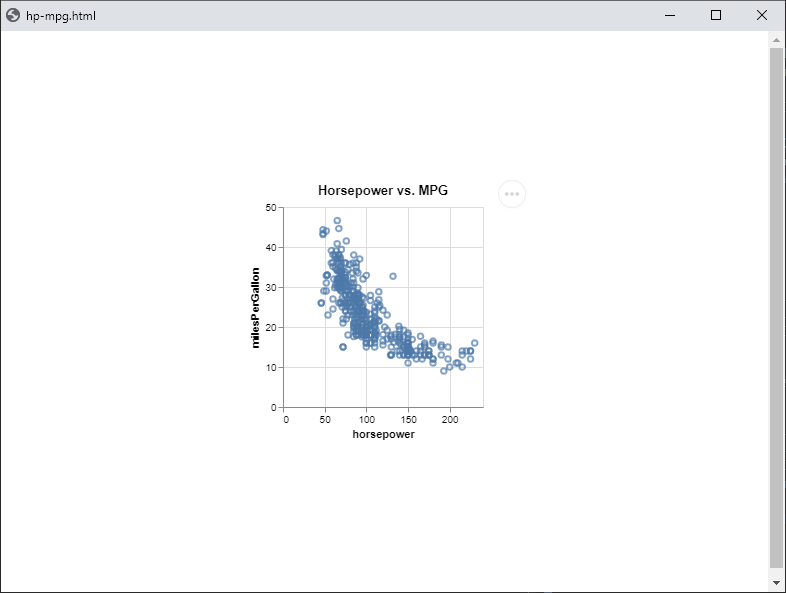Image resolution: width=786 pixels, height=593 pixels.
Task: Click the scrollbar down arrow
Action: pyautogui.click(x=776, y=582)
